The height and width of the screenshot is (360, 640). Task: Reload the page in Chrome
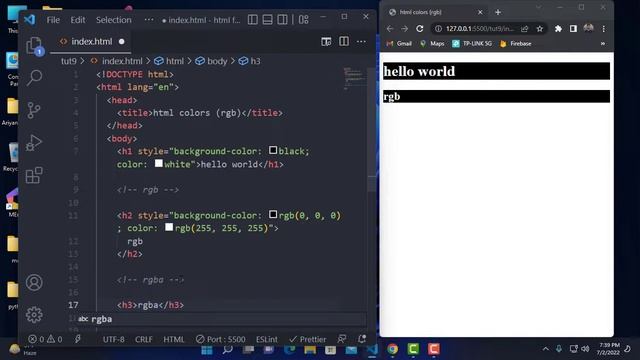pyautogui.click(x=420, y=29)
